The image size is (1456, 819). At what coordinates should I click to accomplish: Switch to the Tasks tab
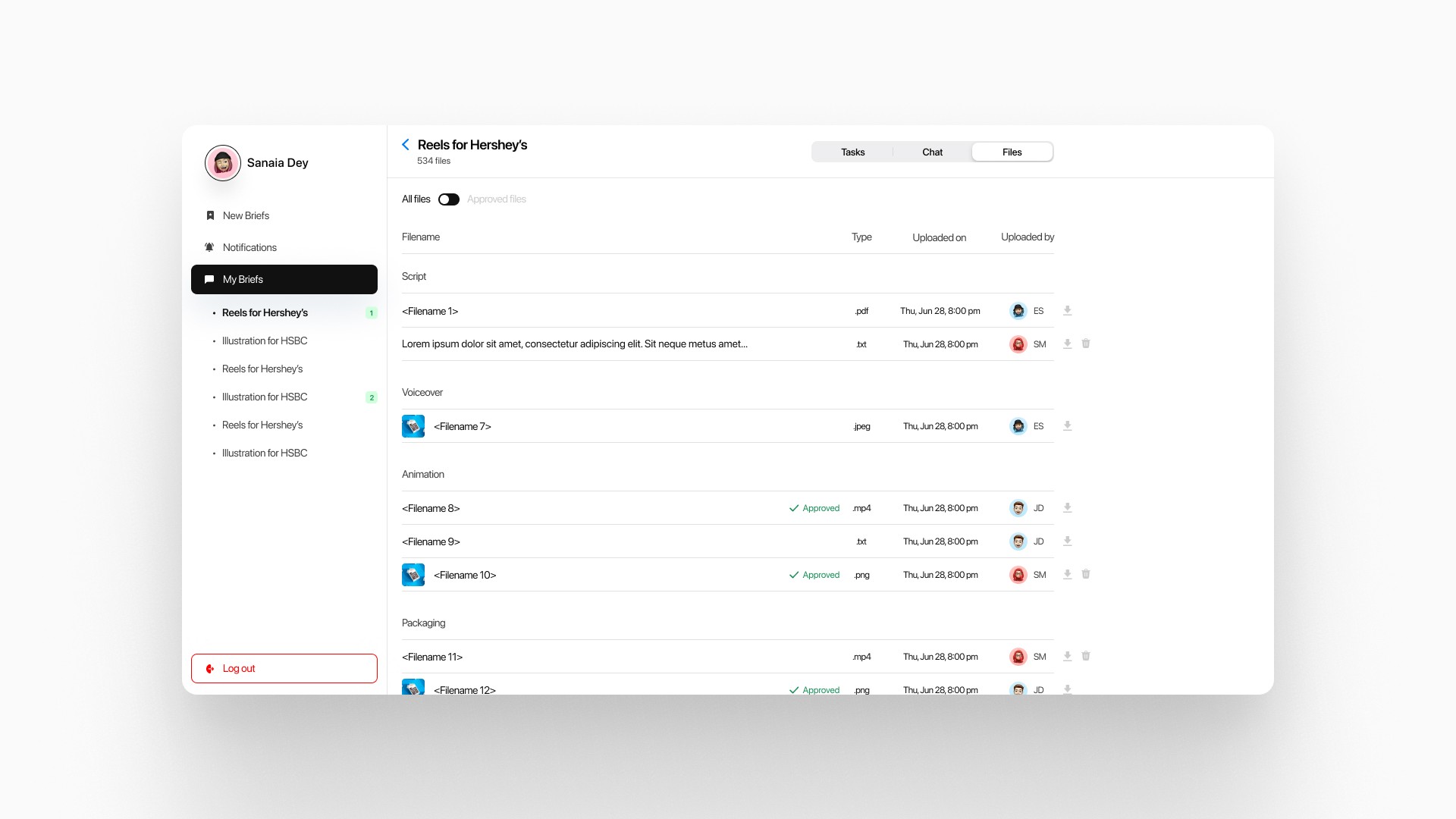[852, 152]
